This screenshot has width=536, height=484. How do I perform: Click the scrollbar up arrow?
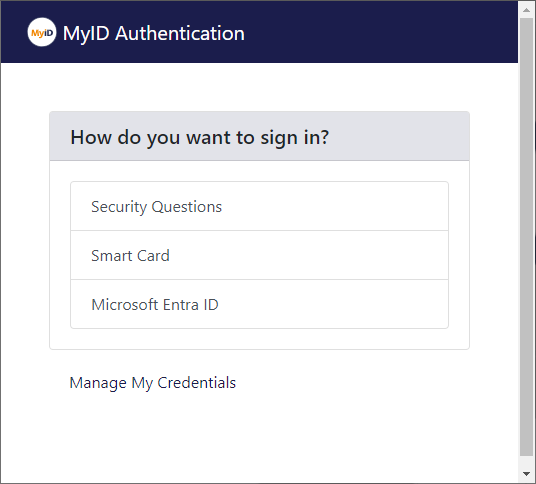pos(526,10)
